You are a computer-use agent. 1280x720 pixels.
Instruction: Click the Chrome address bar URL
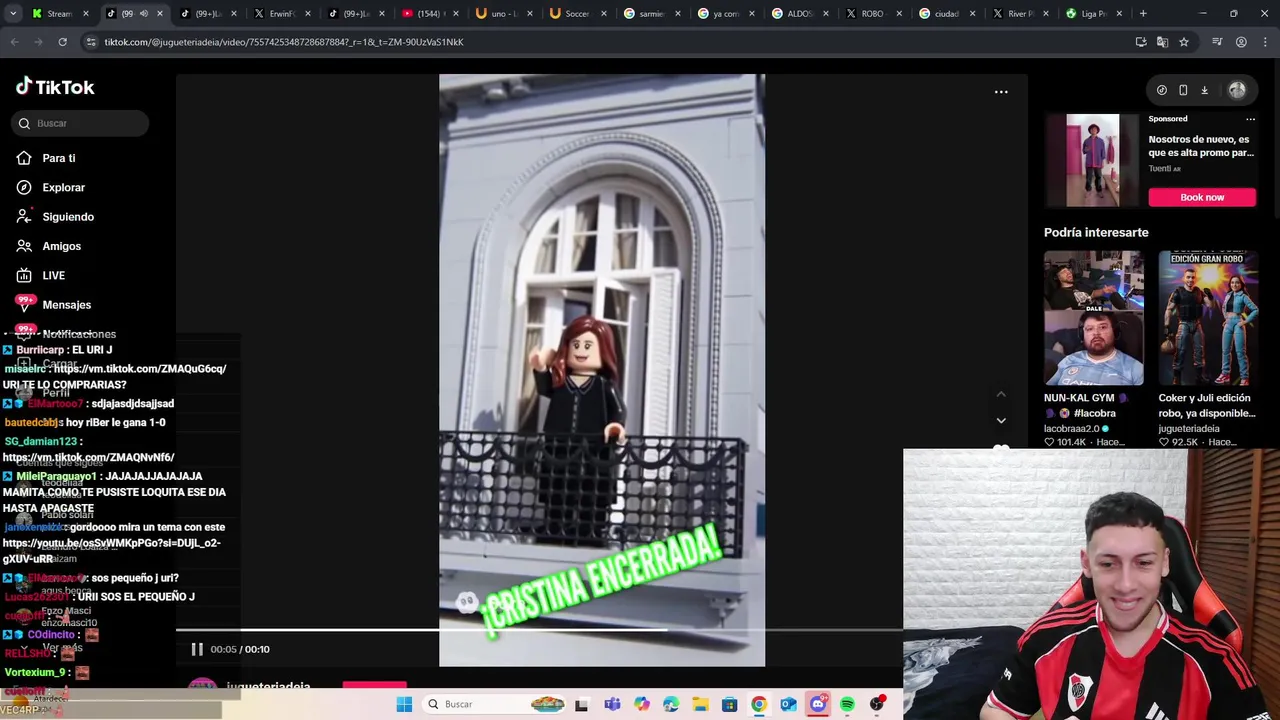pos(284,42)
